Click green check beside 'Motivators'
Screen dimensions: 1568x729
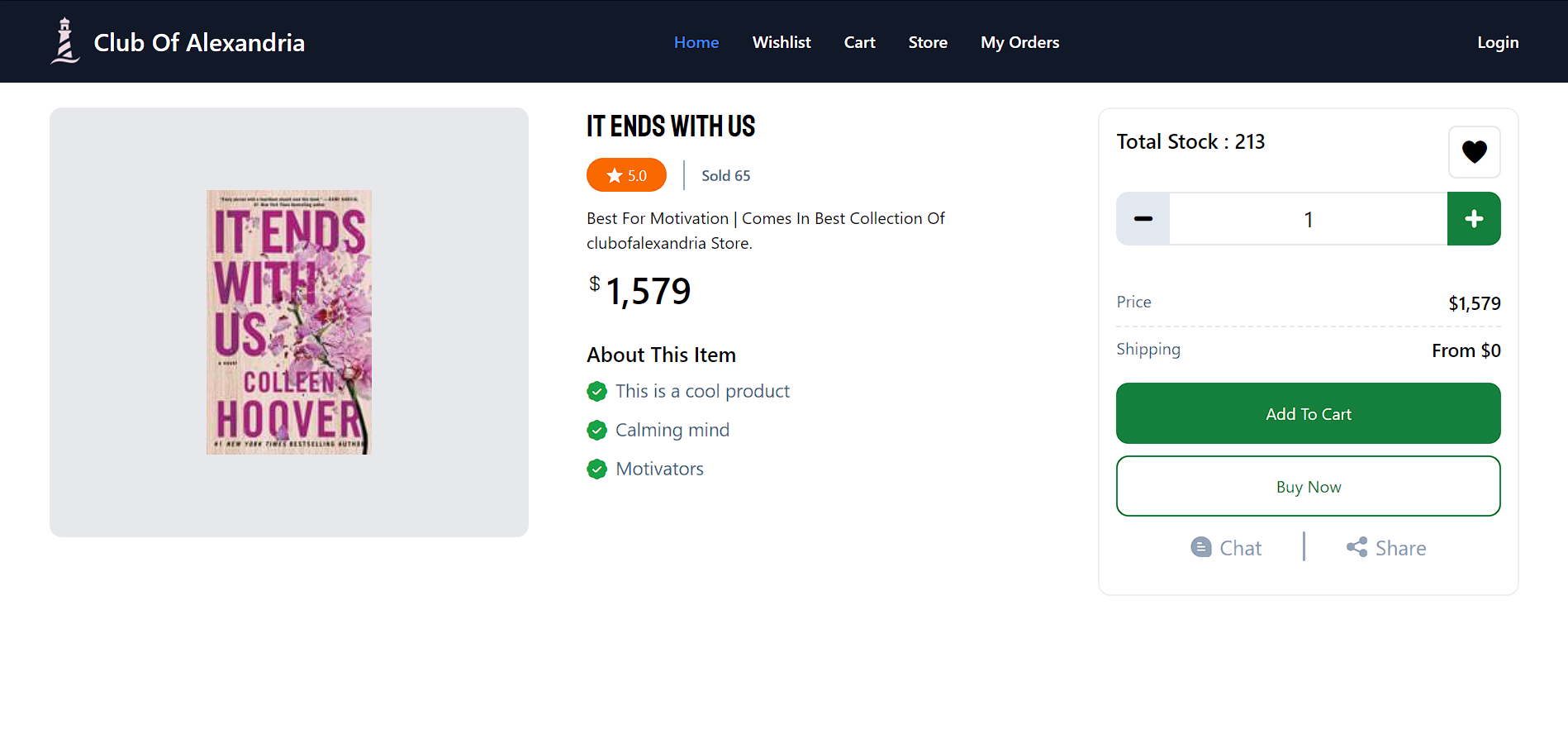(x=597, y=469)
